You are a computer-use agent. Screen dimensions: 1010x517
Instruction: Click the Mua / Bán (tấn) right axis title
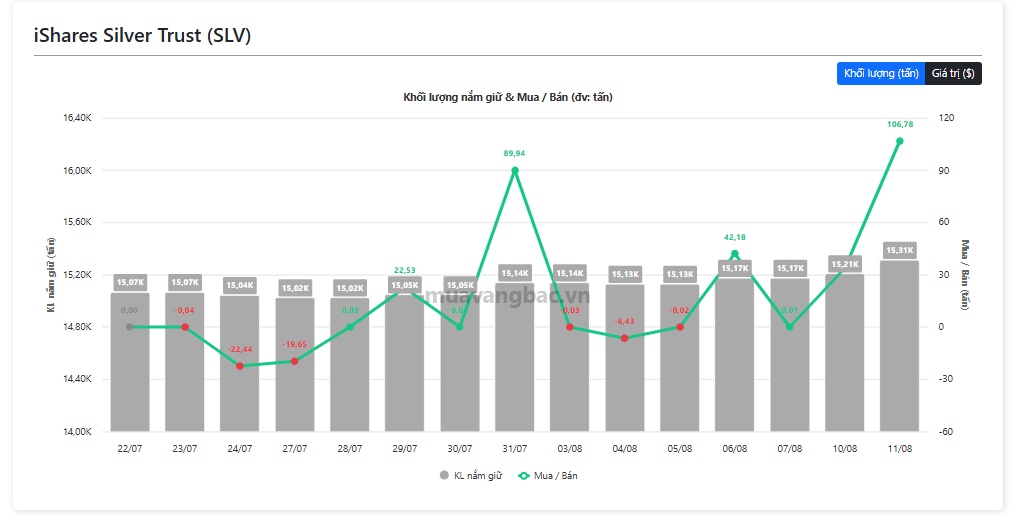click(x=964, y=275)
